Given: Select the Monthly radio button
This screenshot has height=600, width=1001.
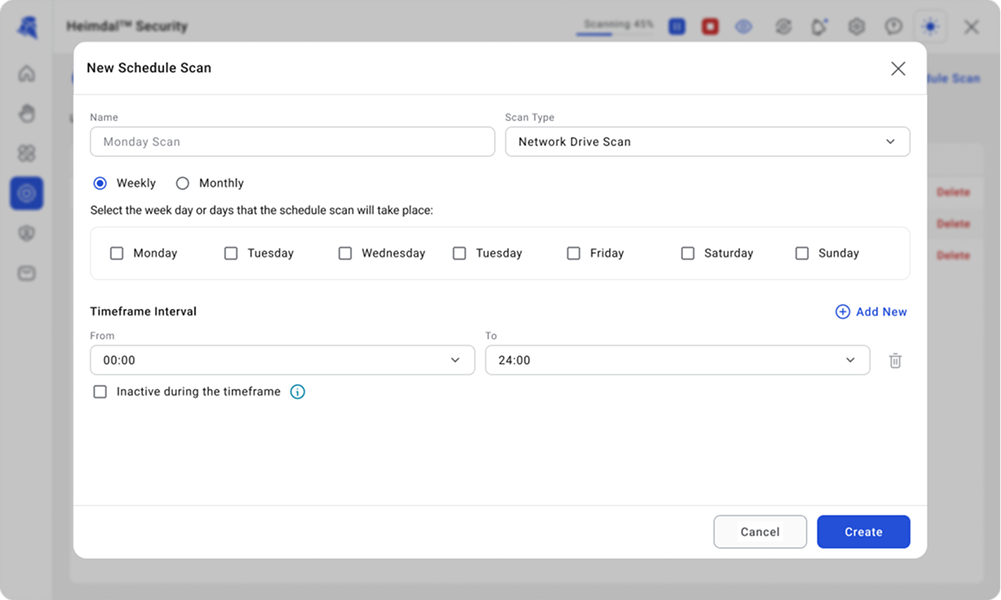Looking at the screenshot, I should pyautogui.click(x=183, y=183).
